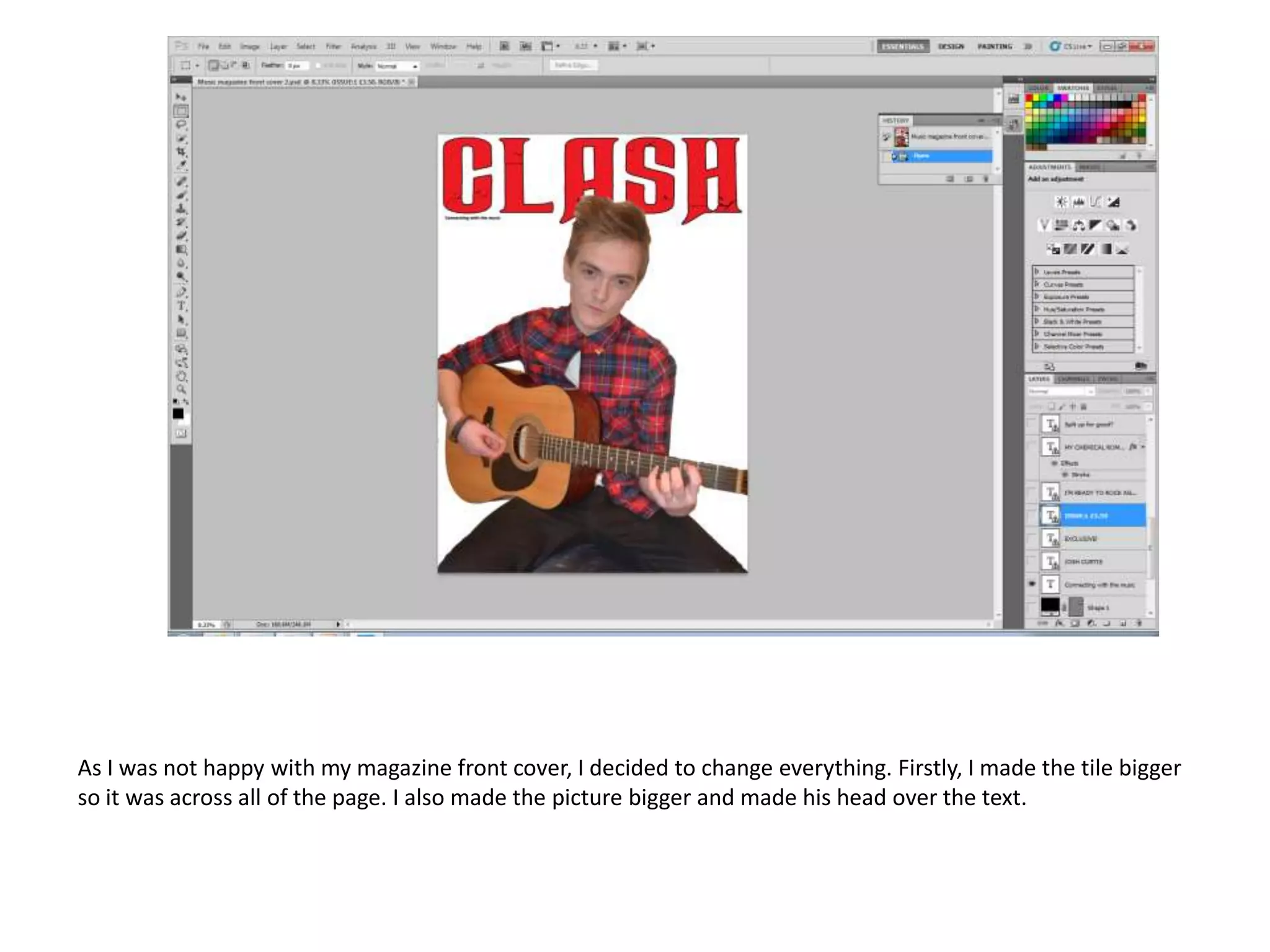The height and width of the screenshot is (952, 1270).
Task: Show the 'MY CHEMICAL ROM...' layer
Action: click(1032, 447)
